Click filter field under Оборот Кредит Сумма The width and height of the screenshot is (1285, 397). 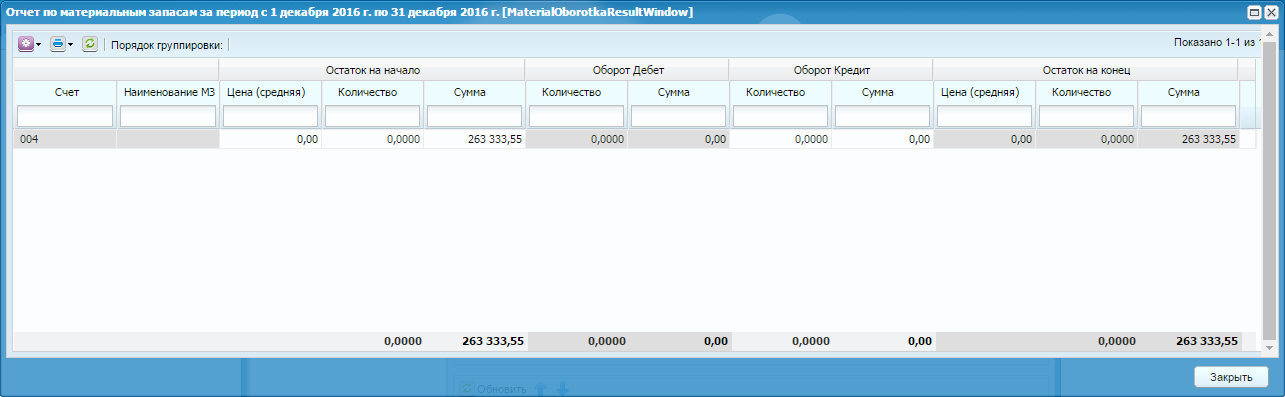tap(882, 116)
